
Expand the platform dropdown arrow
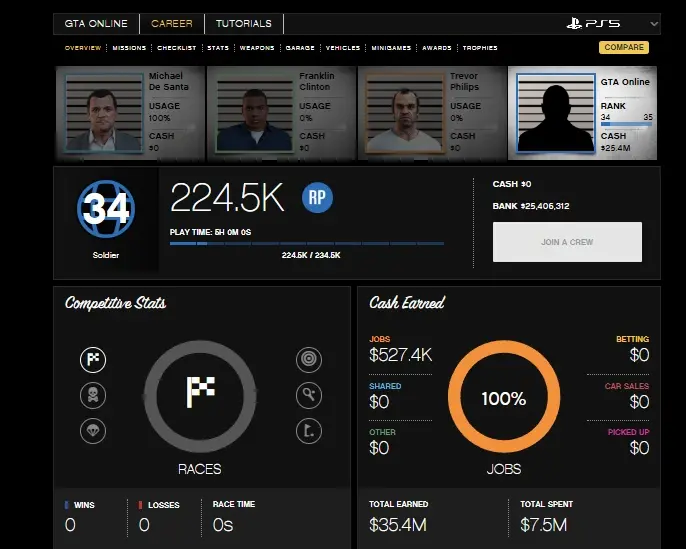(x=654, y=24)
